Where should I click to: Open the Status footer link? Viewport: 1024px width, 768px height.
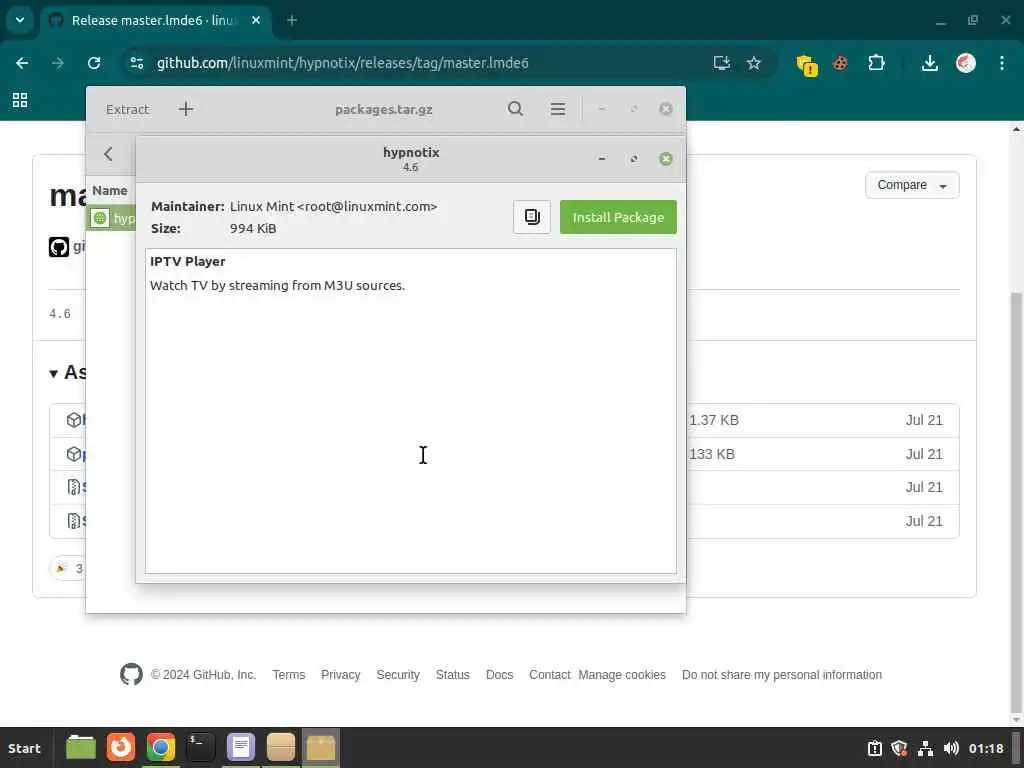[x=453, y=675]
